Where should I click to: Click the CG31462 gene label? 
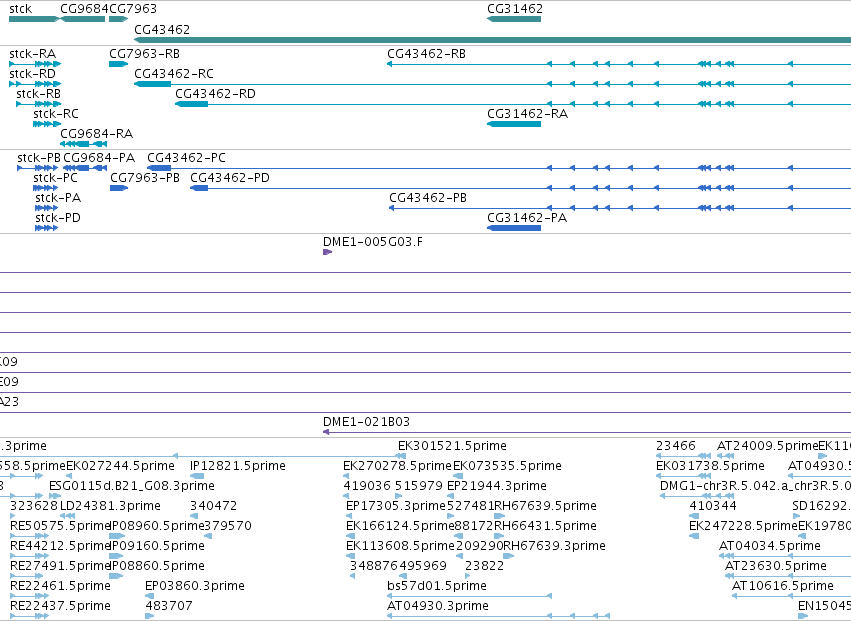pyautogui.click(x=515, y=9)
